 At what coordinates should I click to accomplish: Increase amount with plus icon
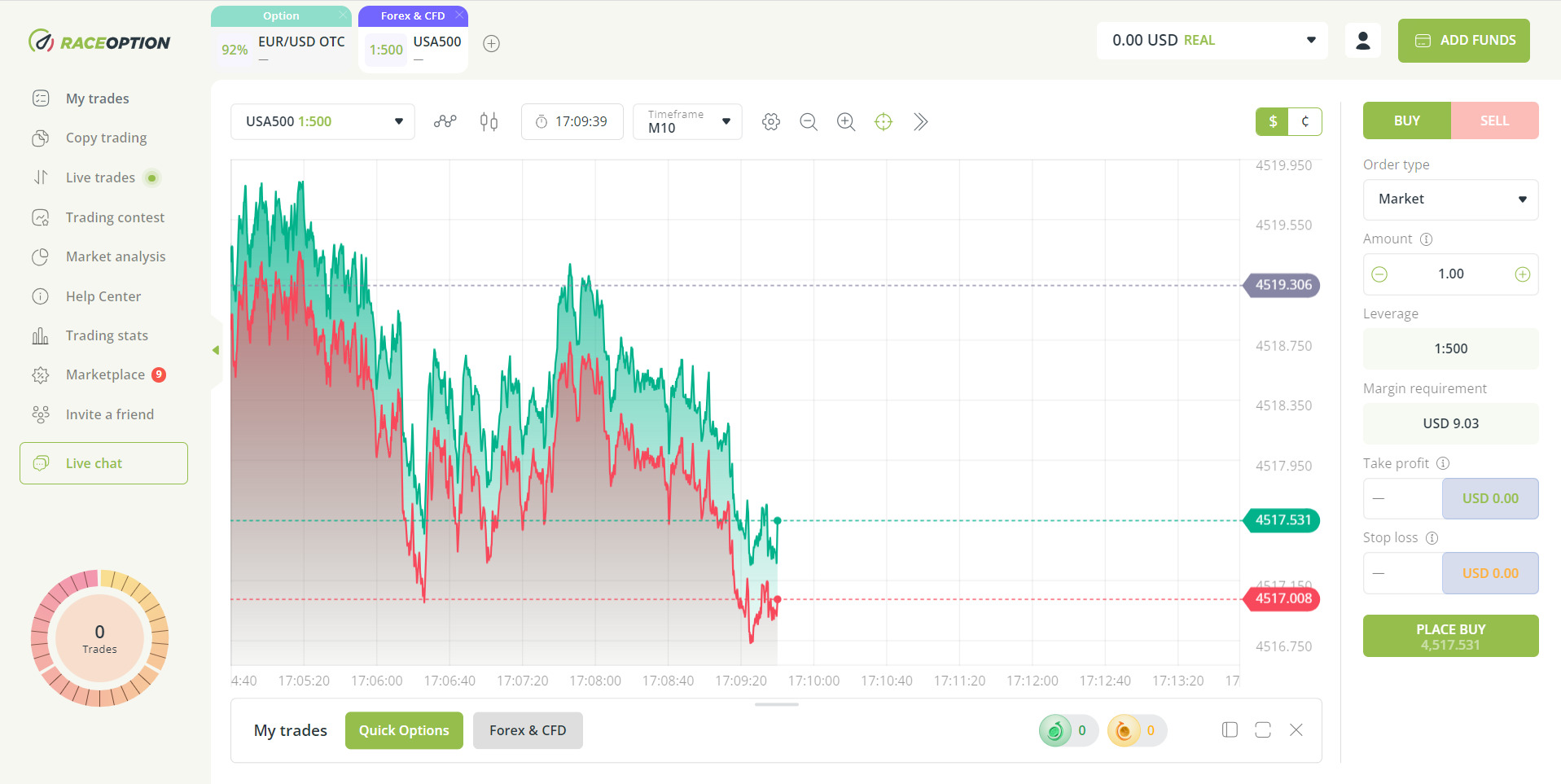(x=1523, y=274)
